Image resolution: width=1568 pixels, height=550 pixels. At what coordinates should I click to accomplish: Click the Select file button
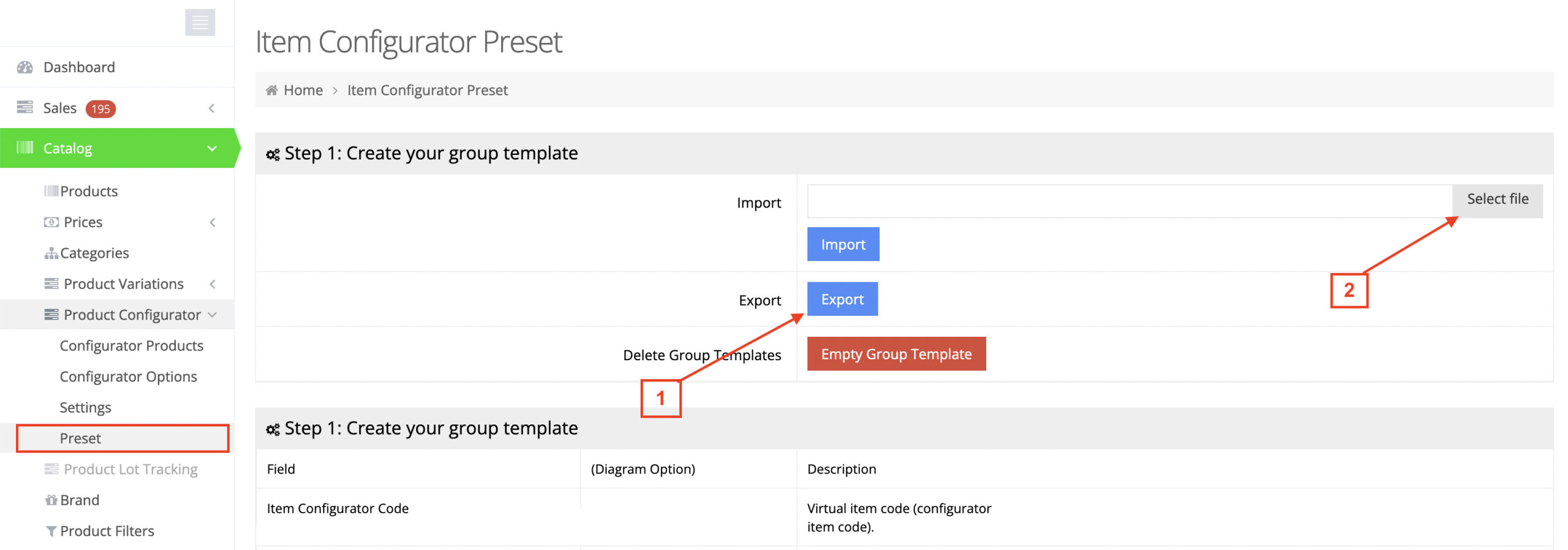click(x=1496, y=200)
